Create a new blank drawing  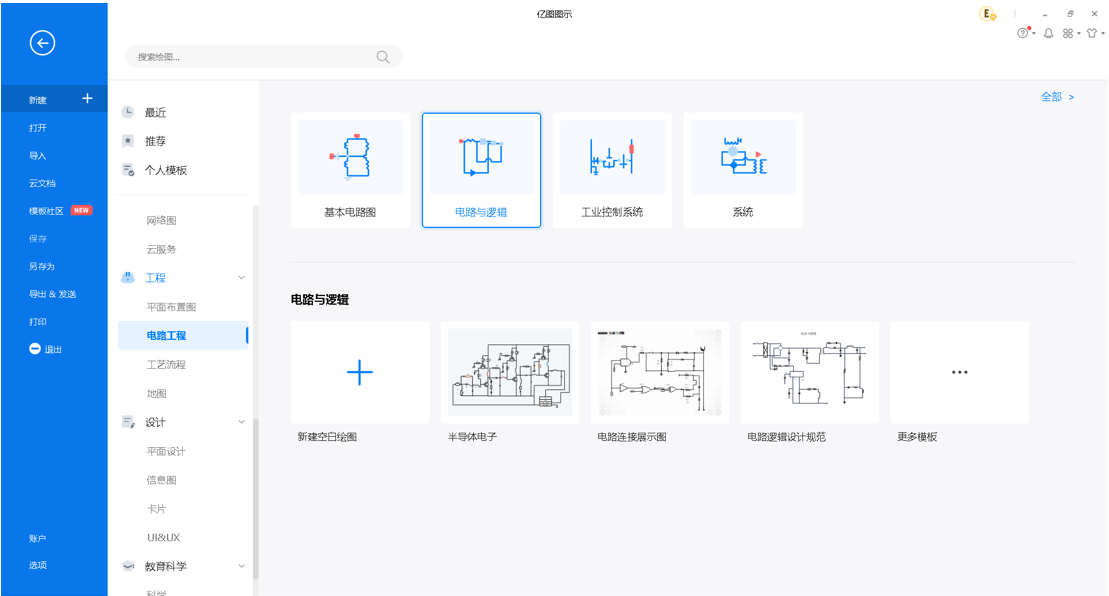click(x=359, y=373)
